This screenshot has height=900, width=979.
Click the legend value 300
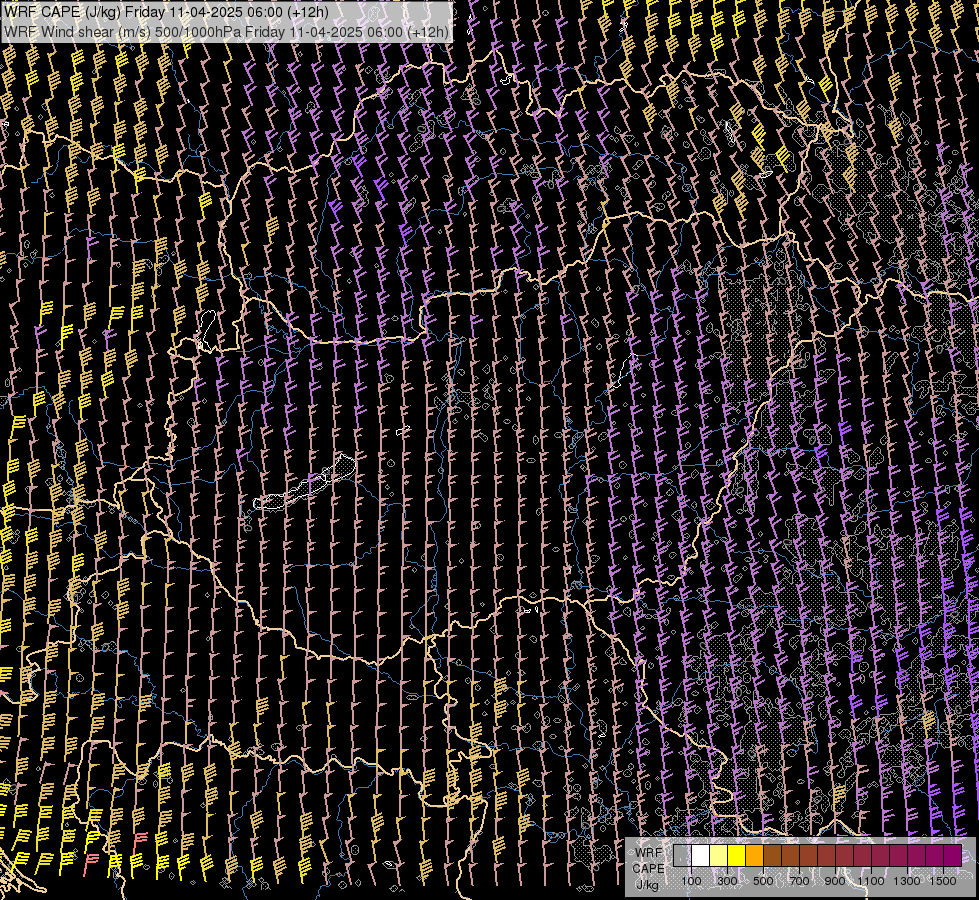727,881
